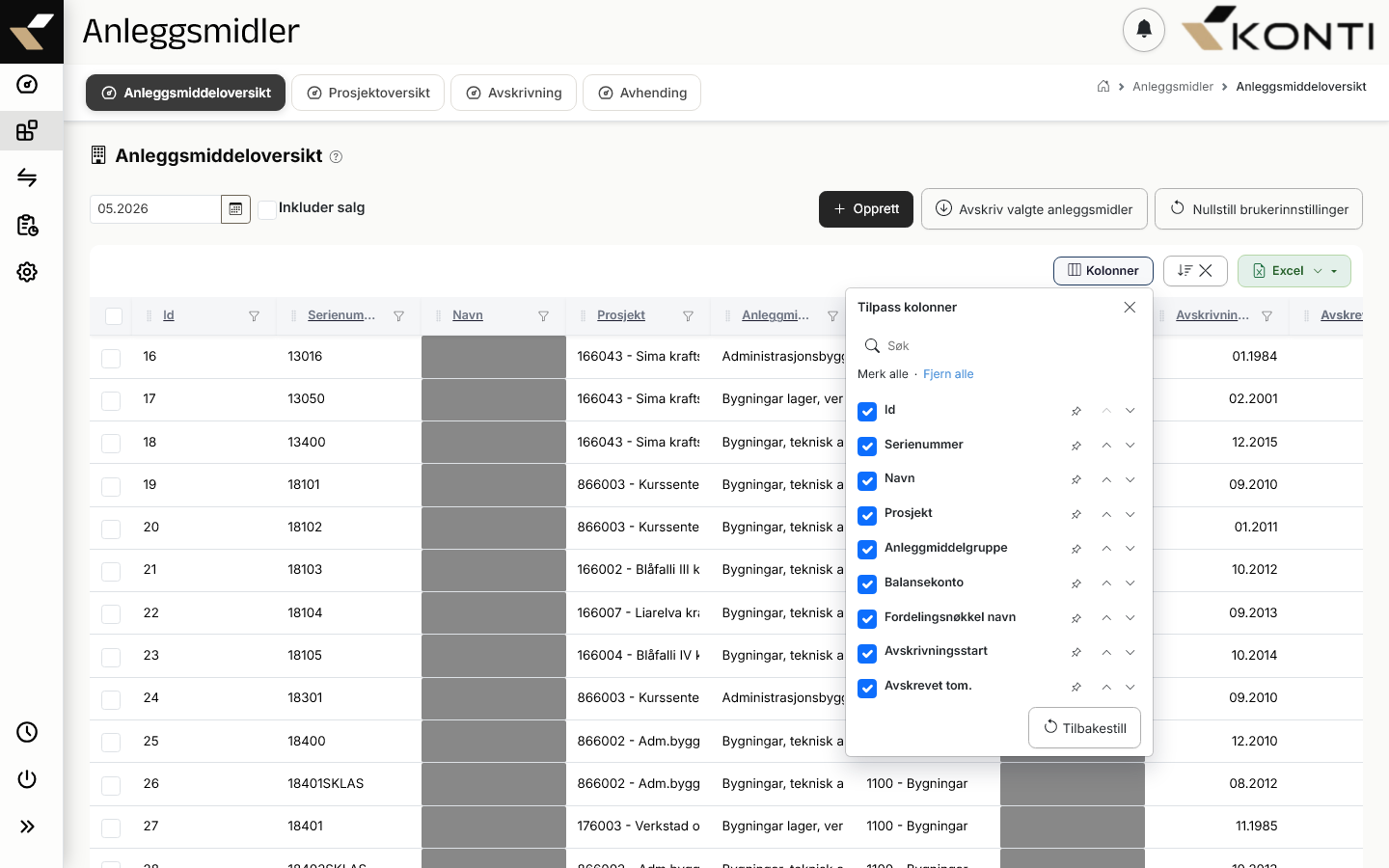Click Avskriv valgte anleggsmidler button

(x=1034, y=209)
